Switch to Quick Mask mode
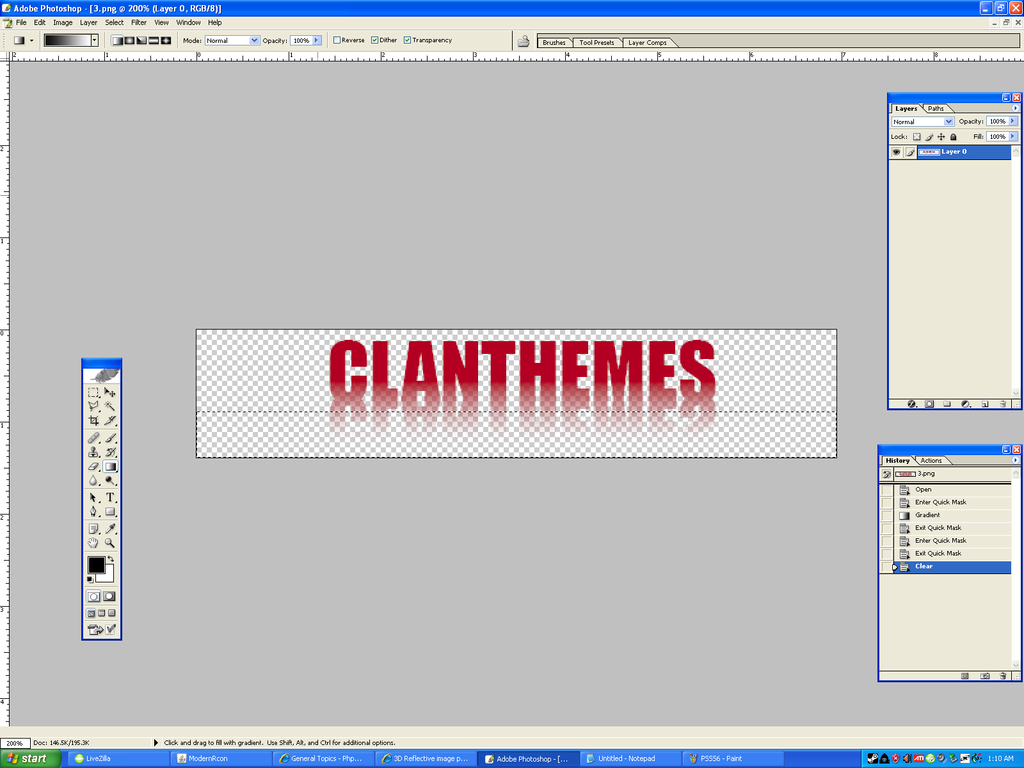 (110, 596)
